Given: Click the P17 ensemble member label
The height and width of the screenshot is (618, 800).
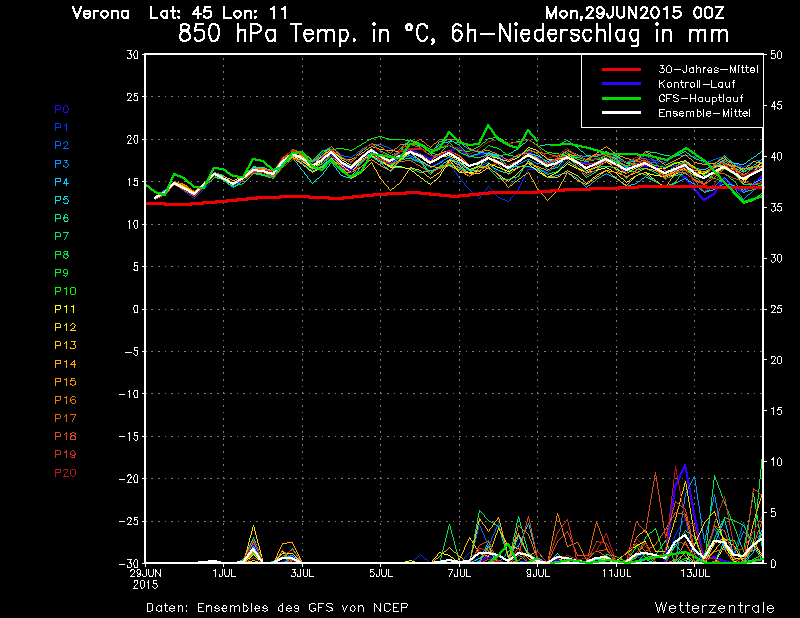Looking at the screenshot, I should (x=65, y=418).
